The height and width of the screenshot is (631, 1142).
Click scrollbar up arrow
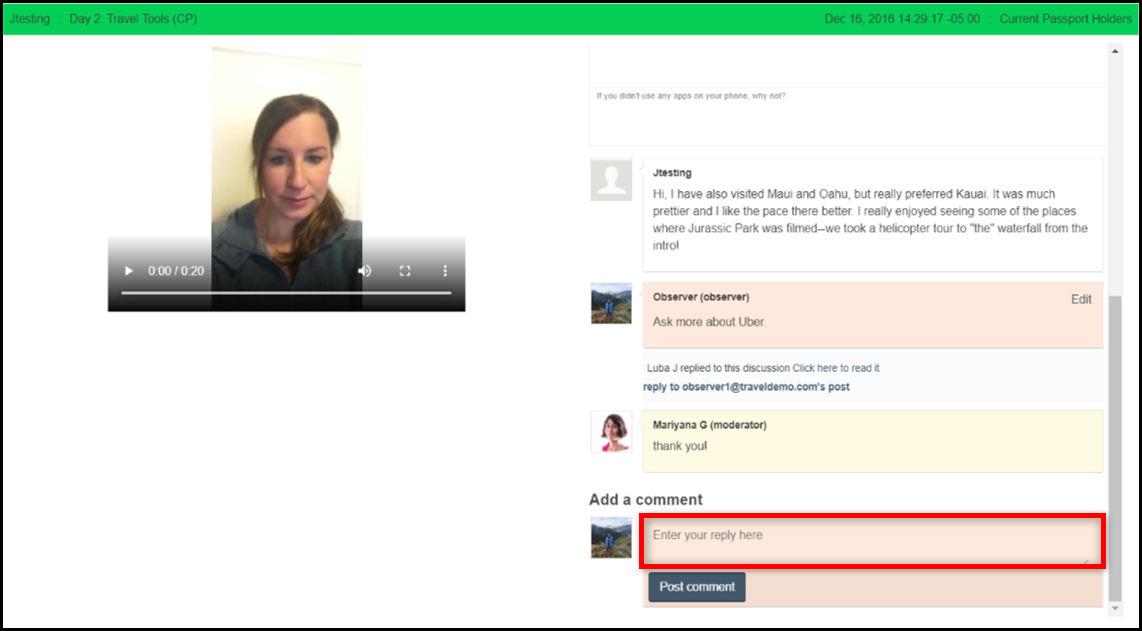[1115, 52]
